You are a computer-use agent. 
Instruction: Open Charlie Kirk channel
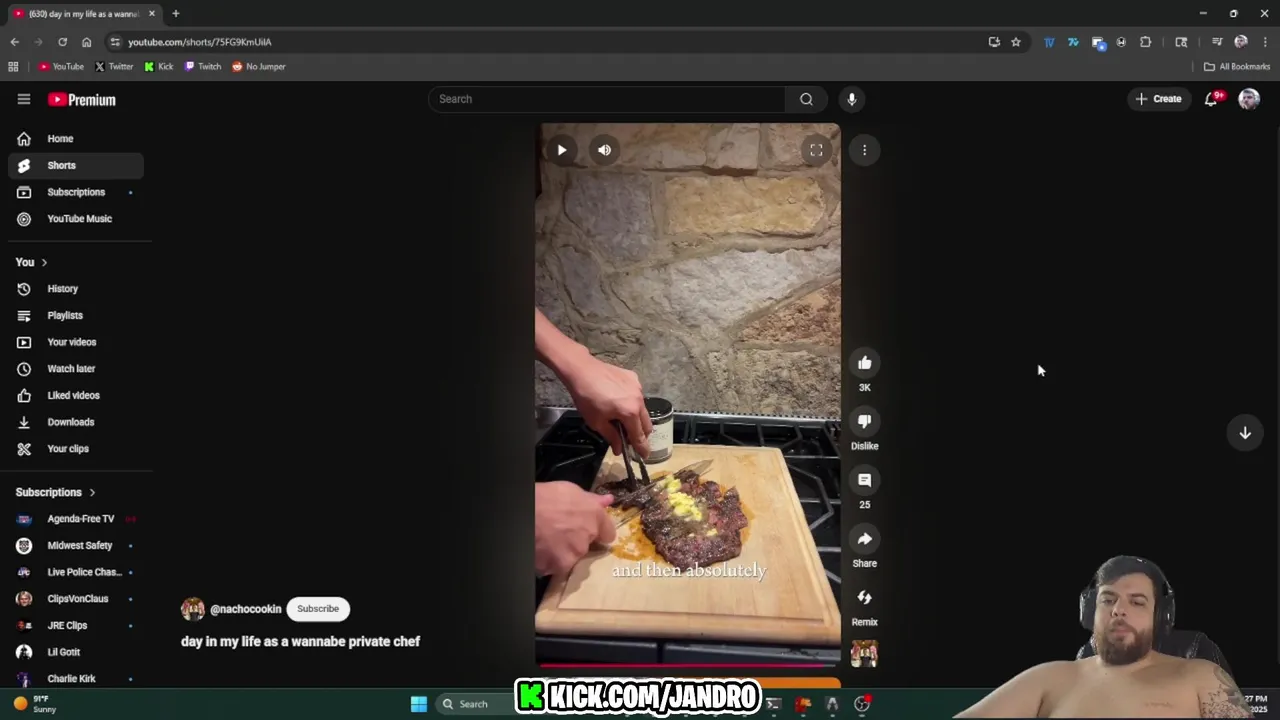76,679
